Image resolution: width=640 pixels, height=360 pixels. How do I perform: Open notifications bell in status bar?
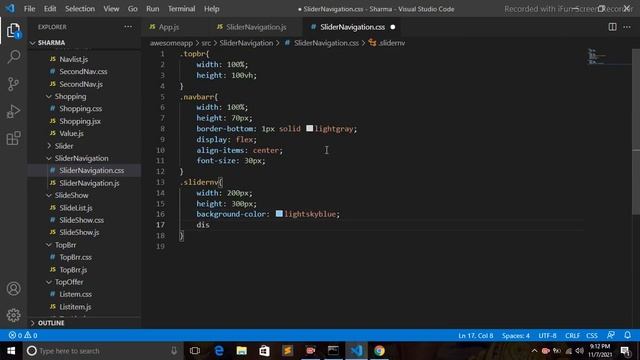pos(627,335)
